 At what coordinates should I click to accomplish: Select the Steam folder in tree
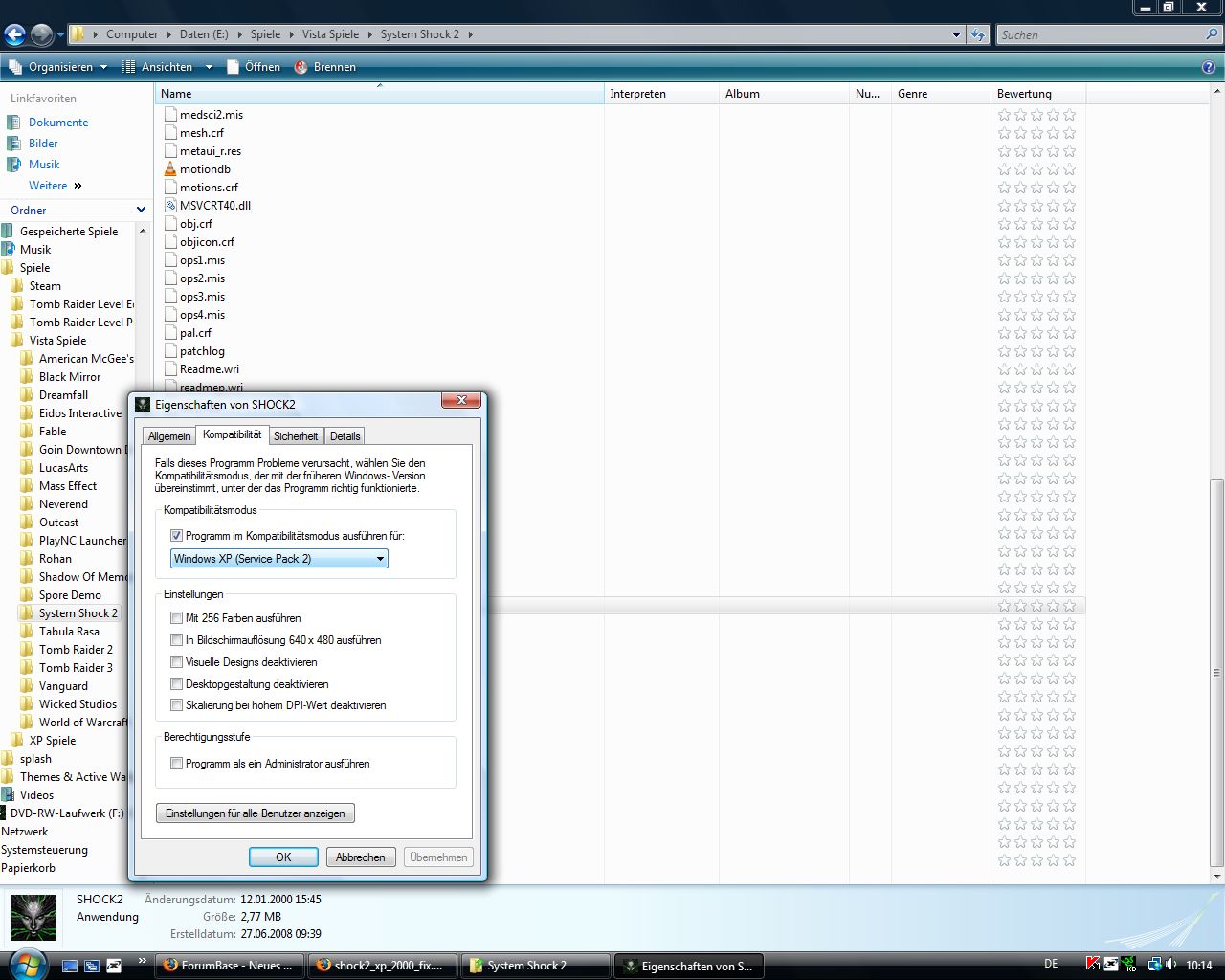[x=45, y=286]
